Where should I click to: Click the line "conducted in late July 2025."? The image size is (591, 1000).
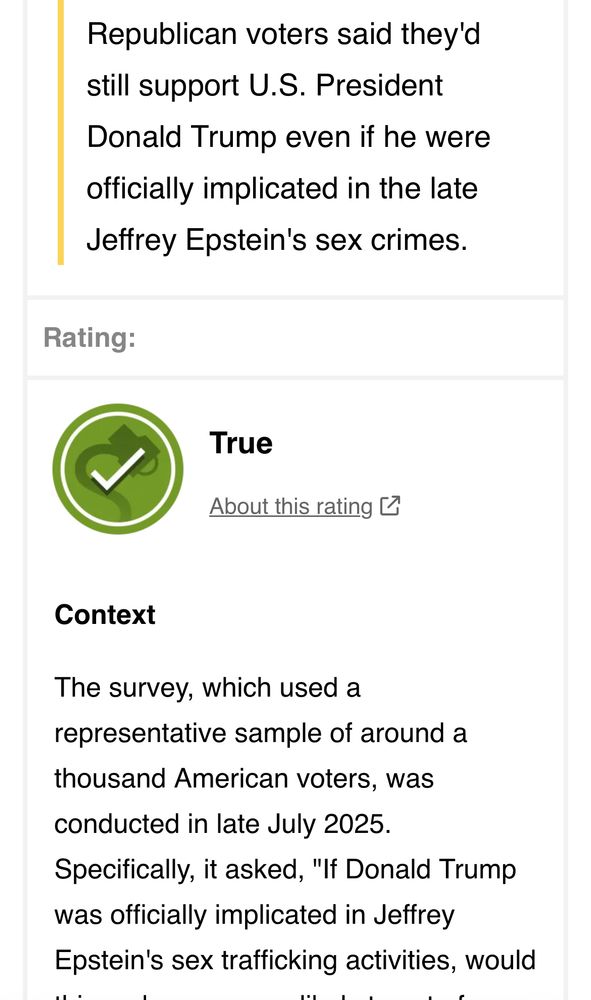[223, 824]
